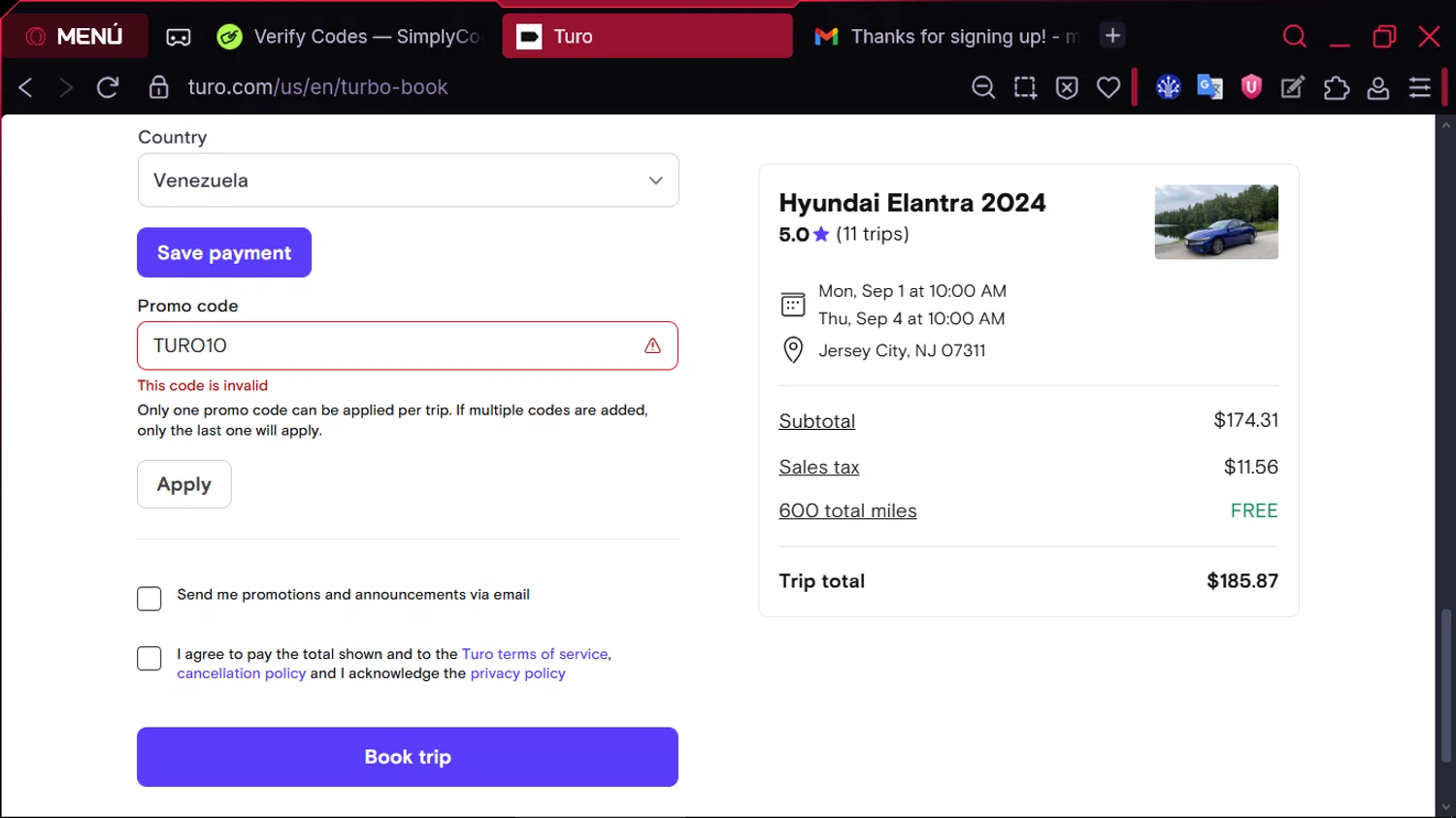Image resolution: width=1456 pixels, height=818 pixels.
Task: Click the '$174.31' subtotal amount
Action: (x=1246, y=420)
